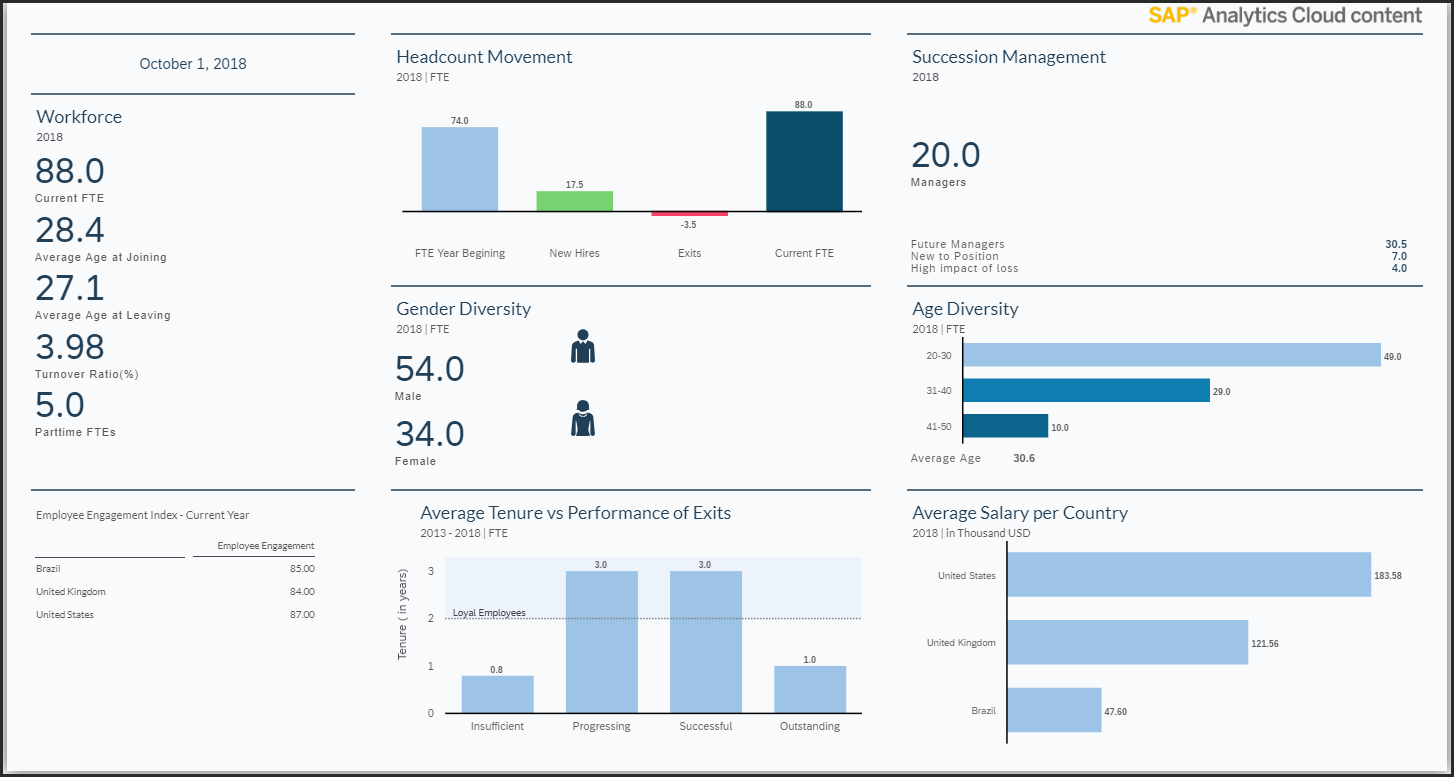Click the 28.4 average joining age value
Image resolution: width=1454 pixels, height=777 pixels.
point(70,230)
